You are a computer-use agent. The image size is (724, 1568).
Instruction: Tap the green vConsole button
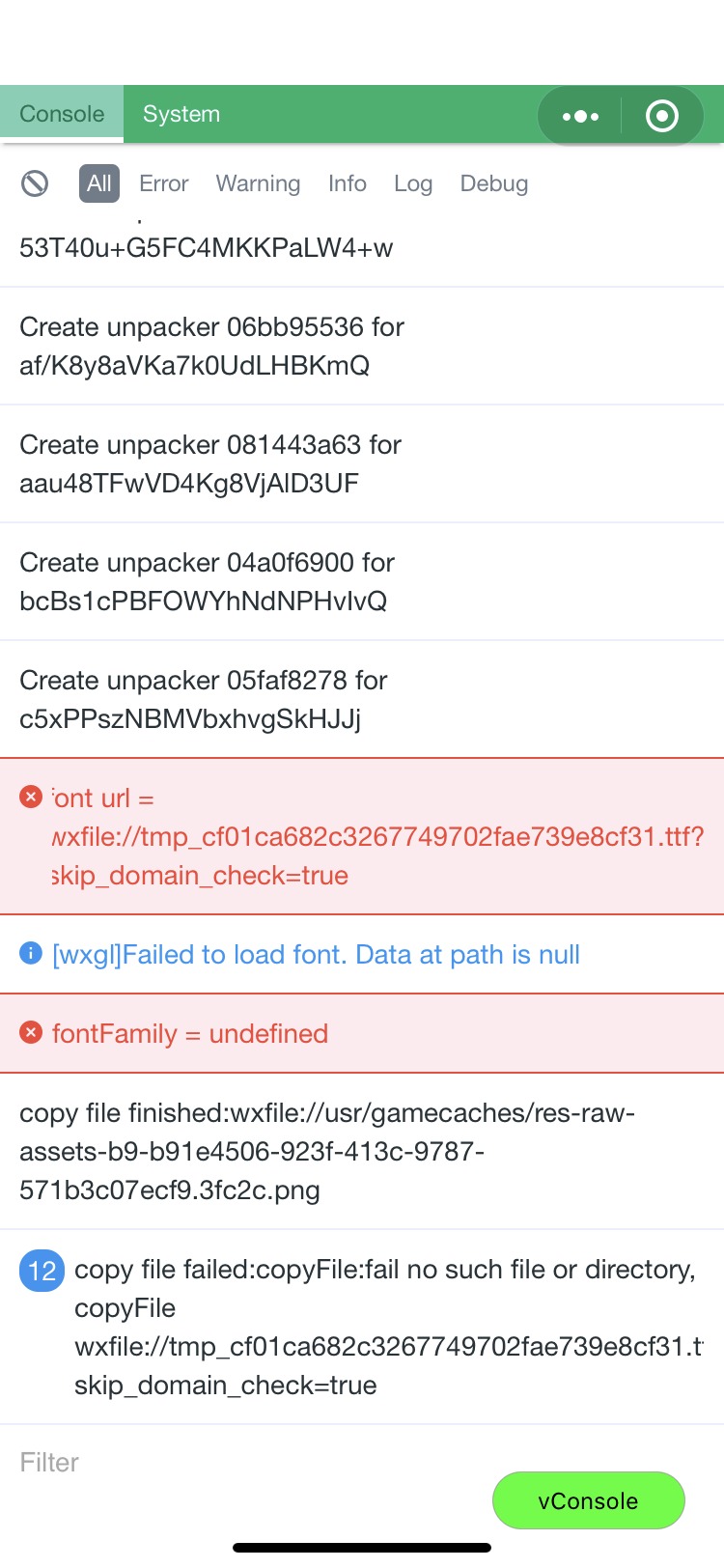click(588, 1500)
